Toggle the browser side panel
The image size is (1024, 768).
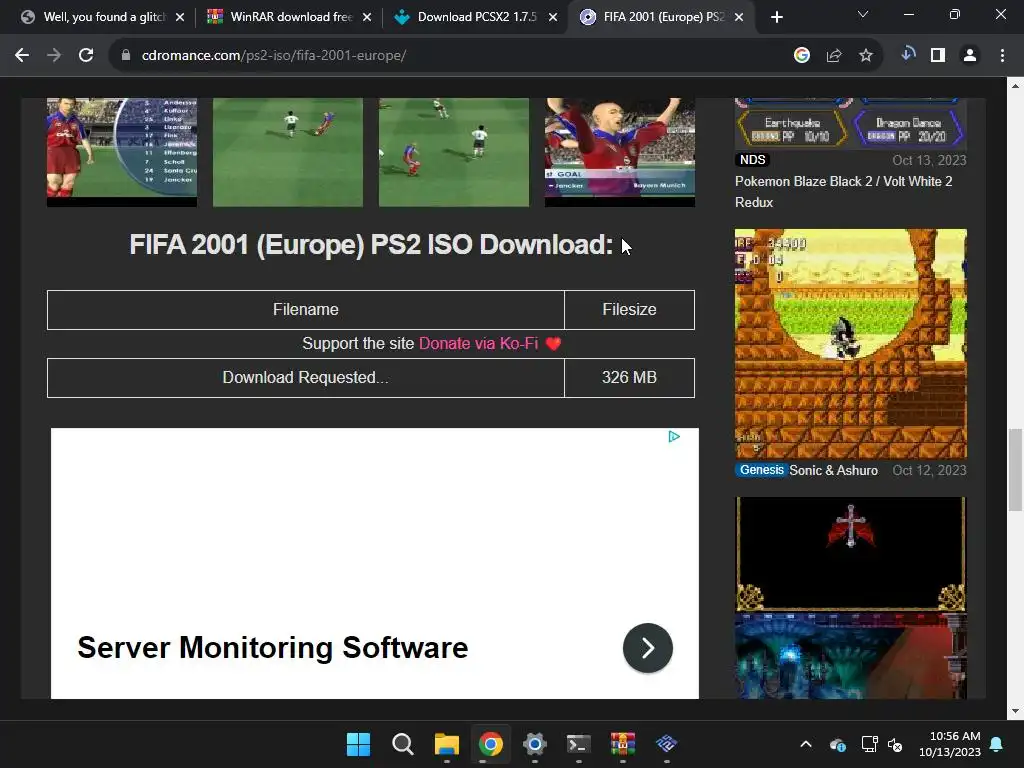(x=938, y=56)
